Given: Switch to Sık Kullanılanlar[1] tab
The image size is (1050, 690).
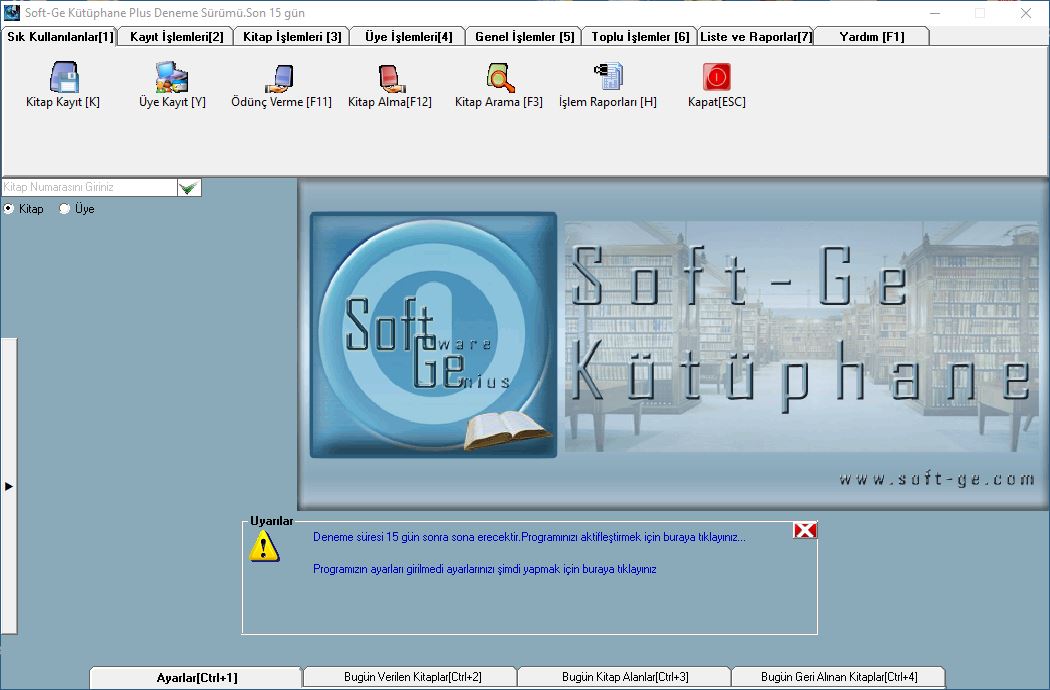Looking at the screenshot, I should click(60, 37).
